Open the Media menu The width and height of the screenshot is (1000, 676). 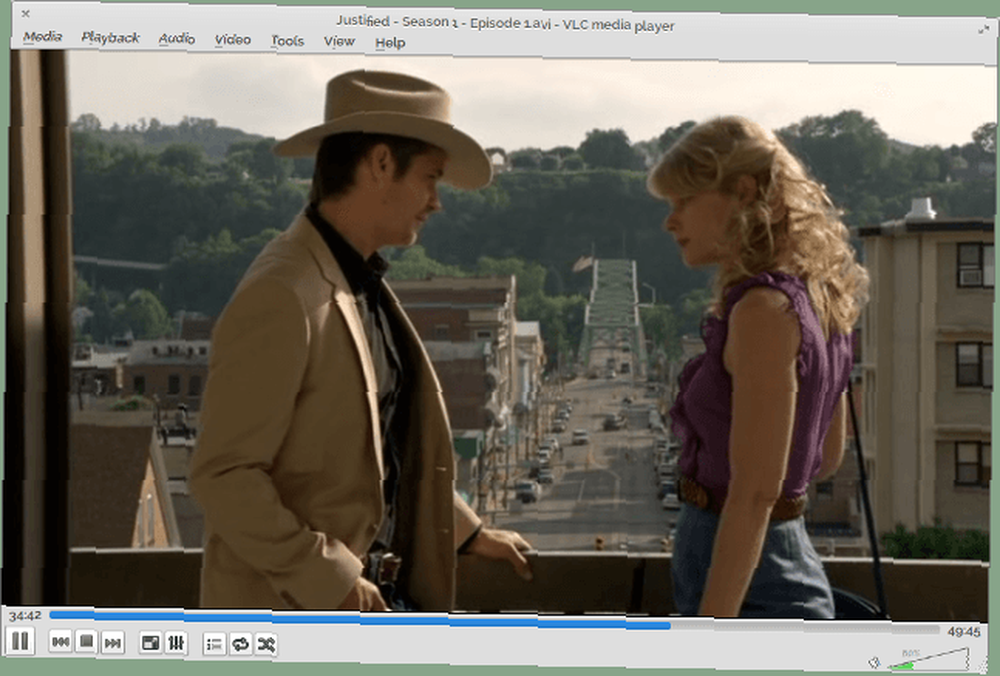point(43,37)
